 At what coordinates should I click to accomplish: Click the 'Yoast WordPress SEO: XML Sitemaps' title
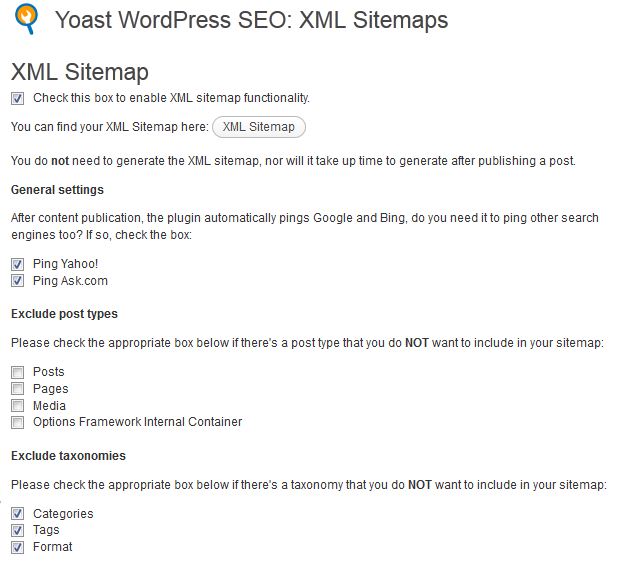tap(251, 20)
